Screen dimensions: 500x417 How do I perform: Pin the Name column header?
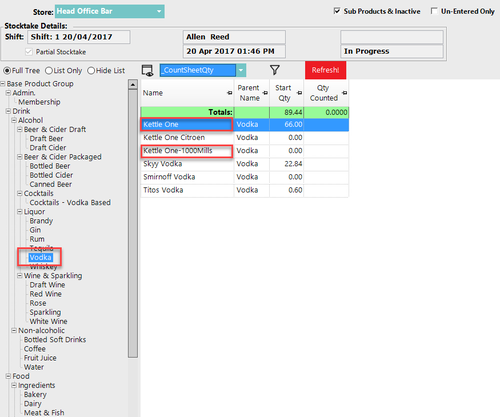point(229,93)
